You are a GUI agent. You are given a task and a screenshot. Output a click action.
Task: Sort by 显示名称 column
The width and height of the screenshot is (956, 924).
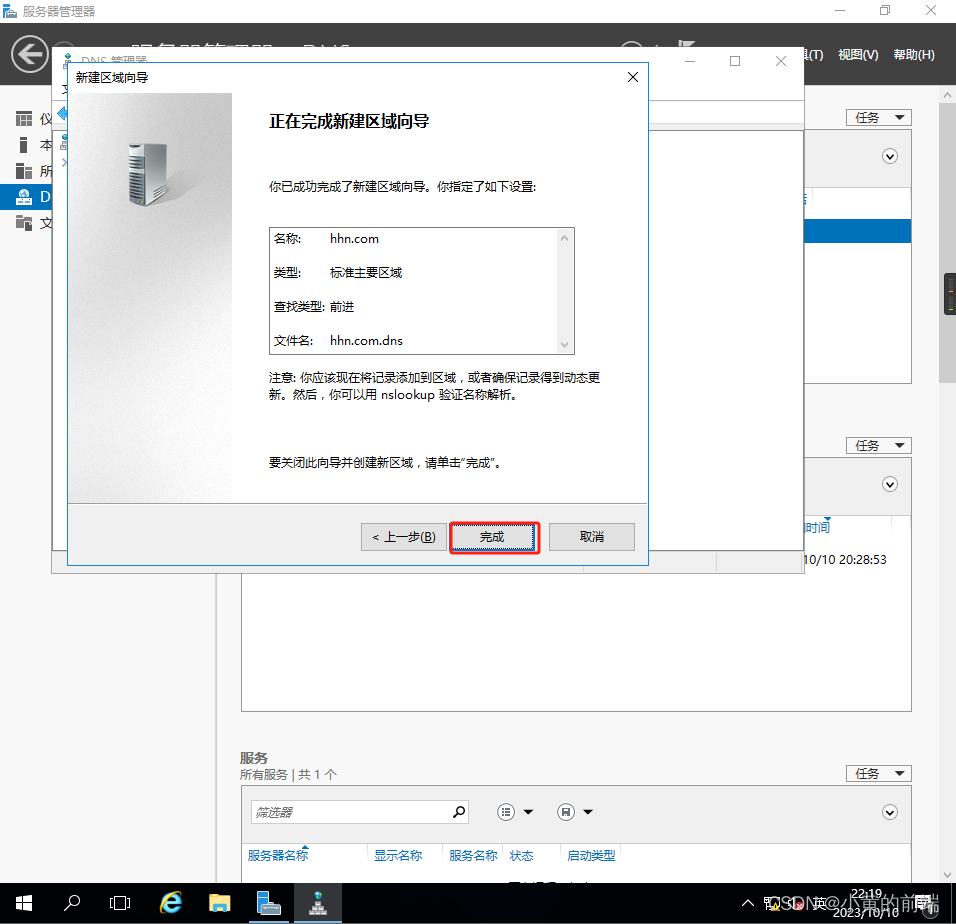(398, 856)
